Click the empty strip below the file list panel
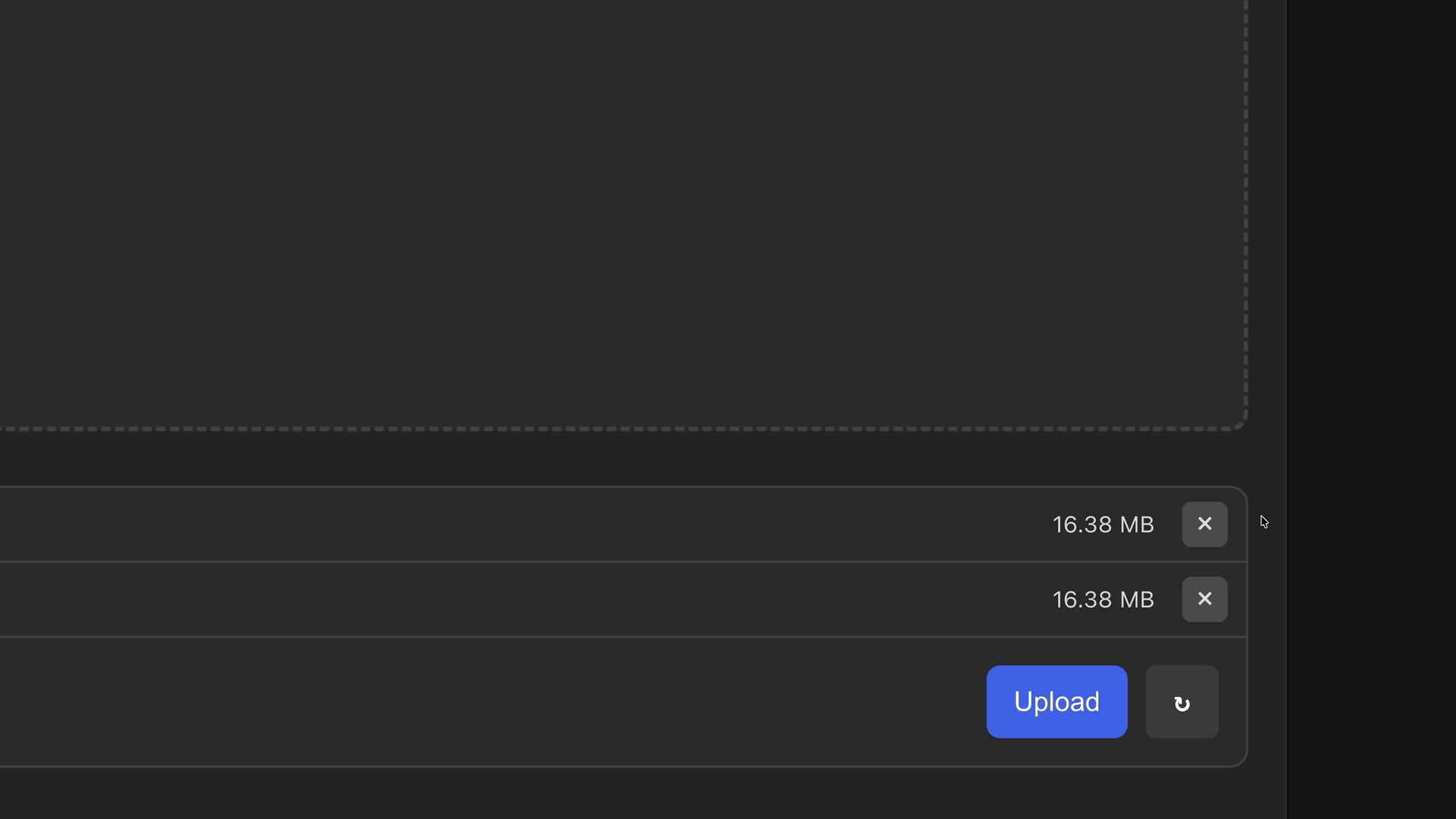The width and height of the screenshot is (1456, 819). pos(607,793)
